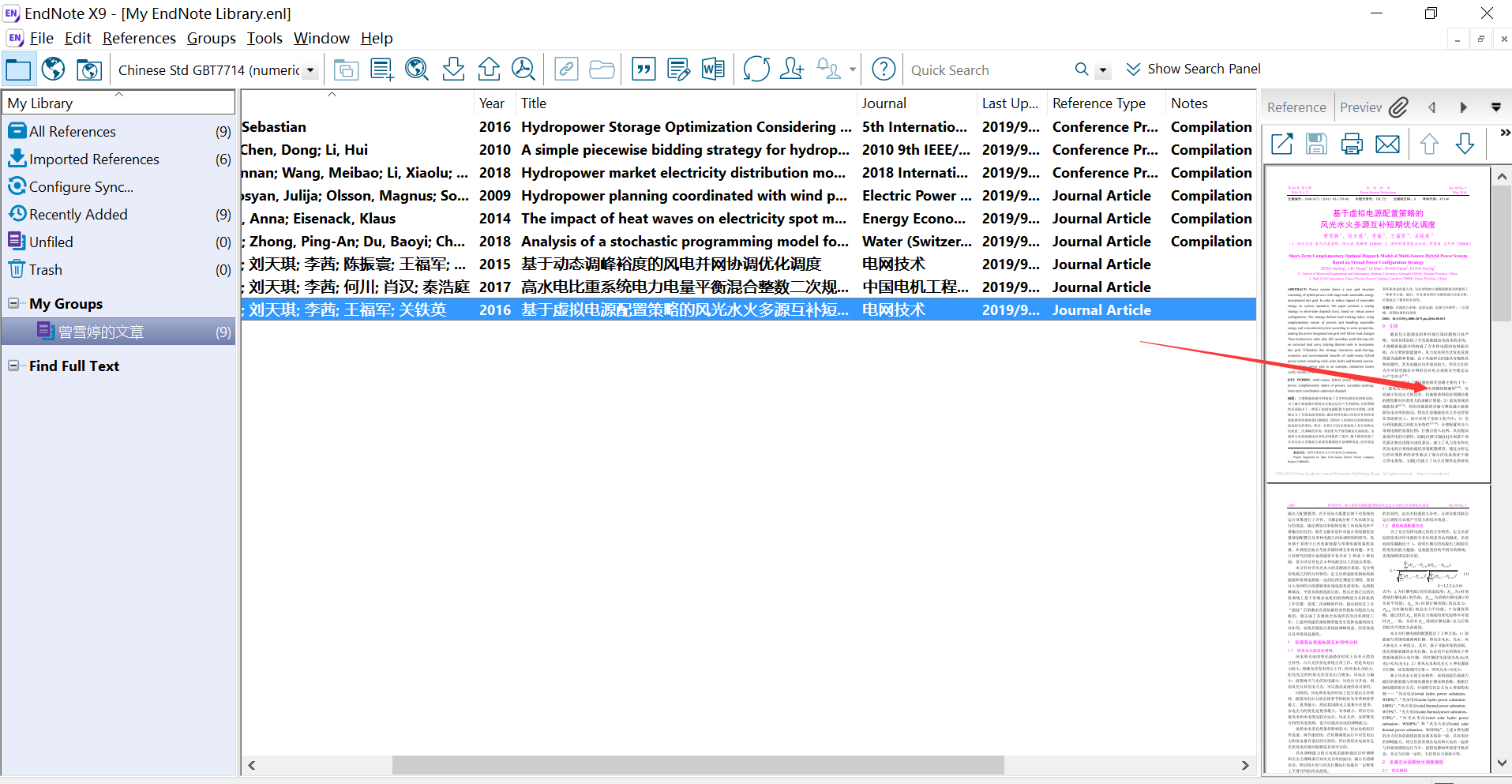
Task: Select Imported References group
Action: click(x=118, y=159)
